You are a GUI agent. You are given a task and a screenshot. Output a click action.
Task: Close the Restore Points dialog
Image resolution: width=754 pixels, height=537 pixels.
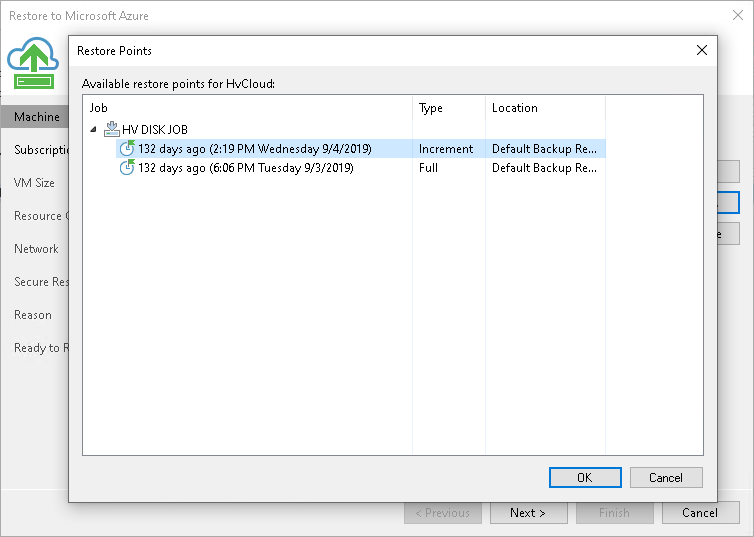pyautogui.click(x=702, y=50)
